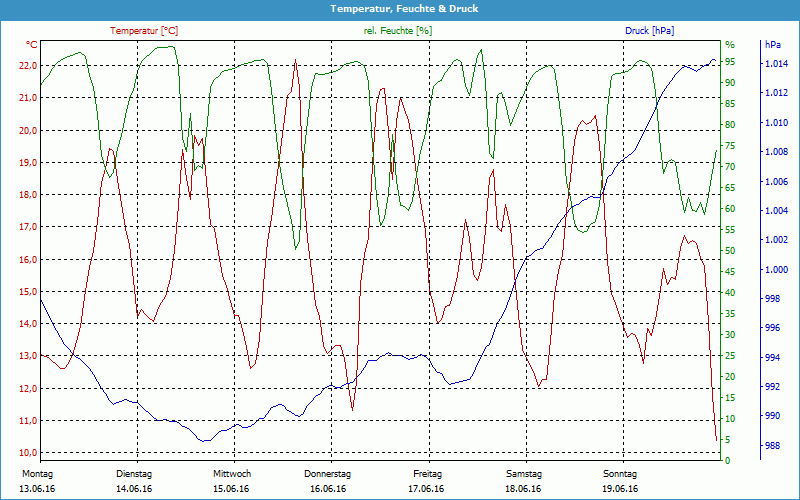Click the '14,0' temperature axis value
Screen dimensions: 800x500
tap(28, 323)
